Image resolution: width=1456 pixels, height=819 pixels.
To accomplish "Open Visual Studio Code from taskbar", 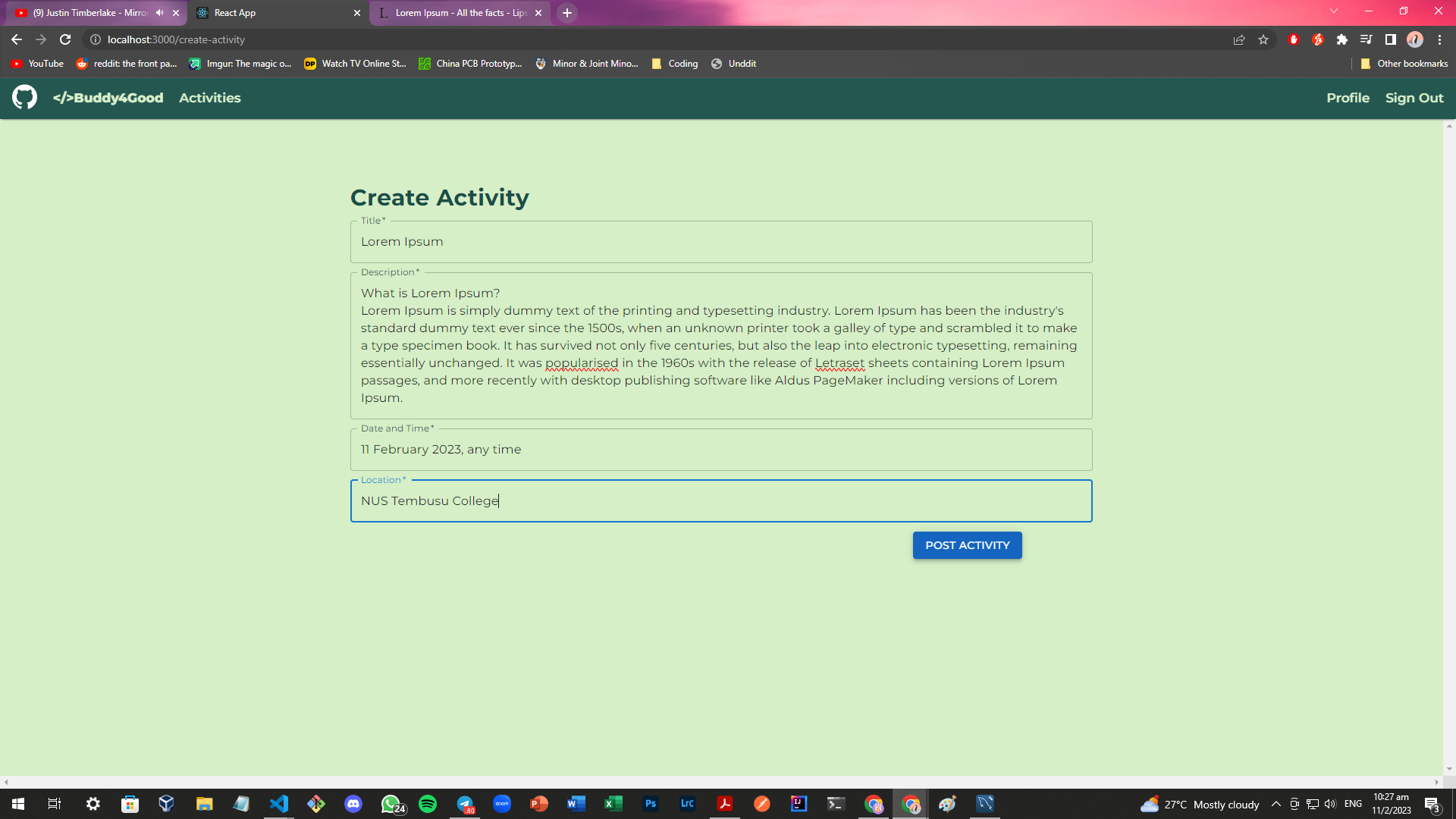I will click(279, 804).
